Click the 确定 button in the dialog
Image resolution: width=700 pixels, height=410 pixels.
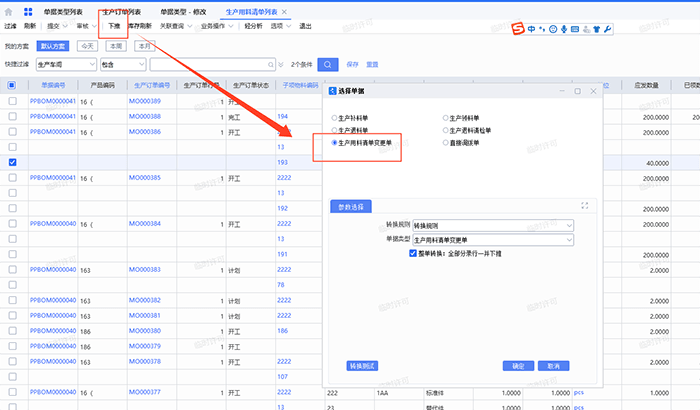coord(517,366)
